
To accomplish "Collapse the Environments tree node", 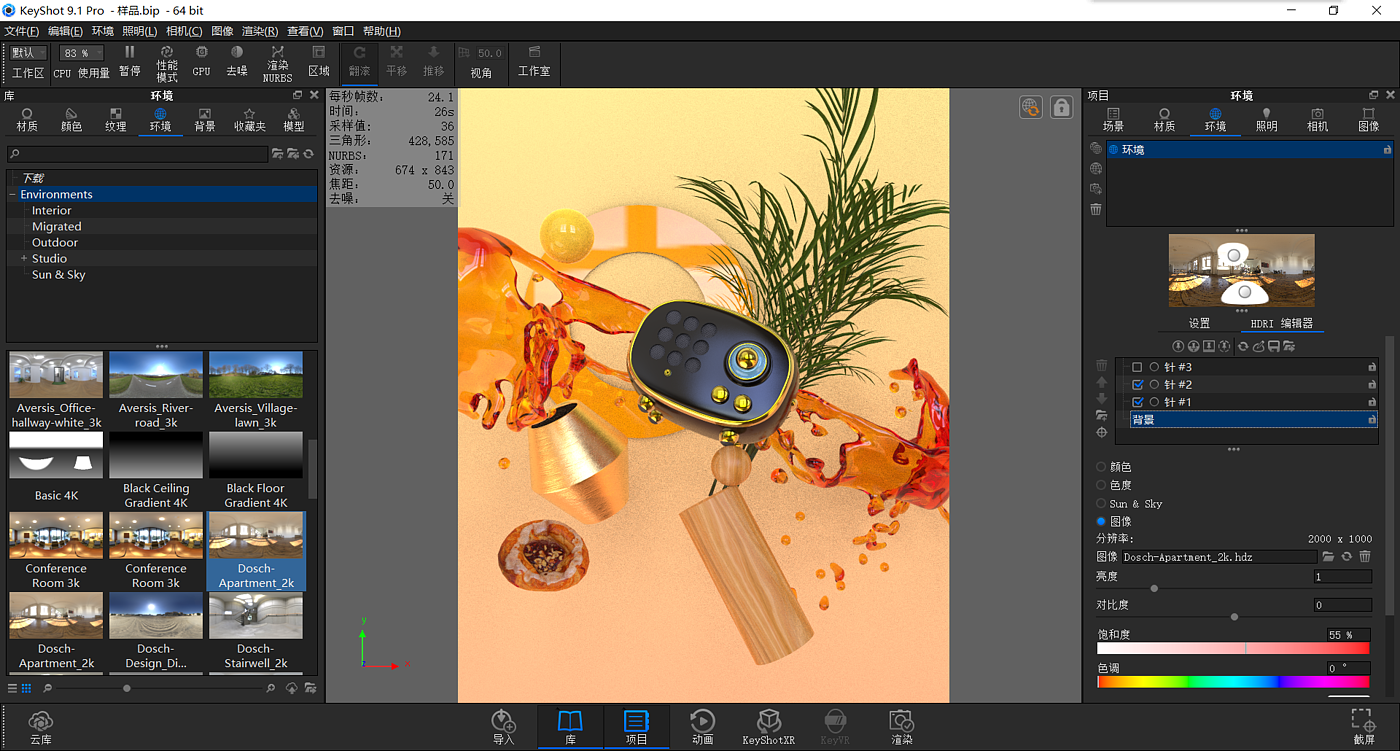I will tap(12, 195).
